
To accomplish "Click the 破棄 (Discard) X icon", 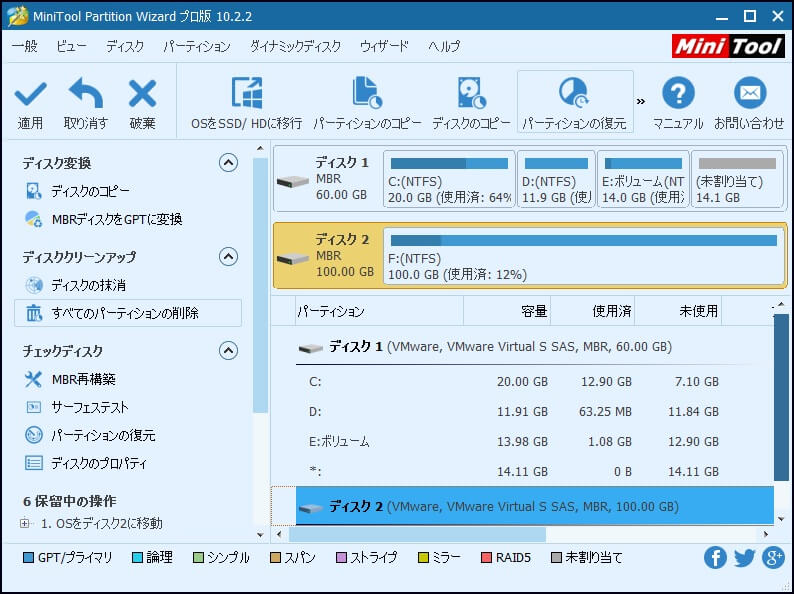I will point(142,96).
